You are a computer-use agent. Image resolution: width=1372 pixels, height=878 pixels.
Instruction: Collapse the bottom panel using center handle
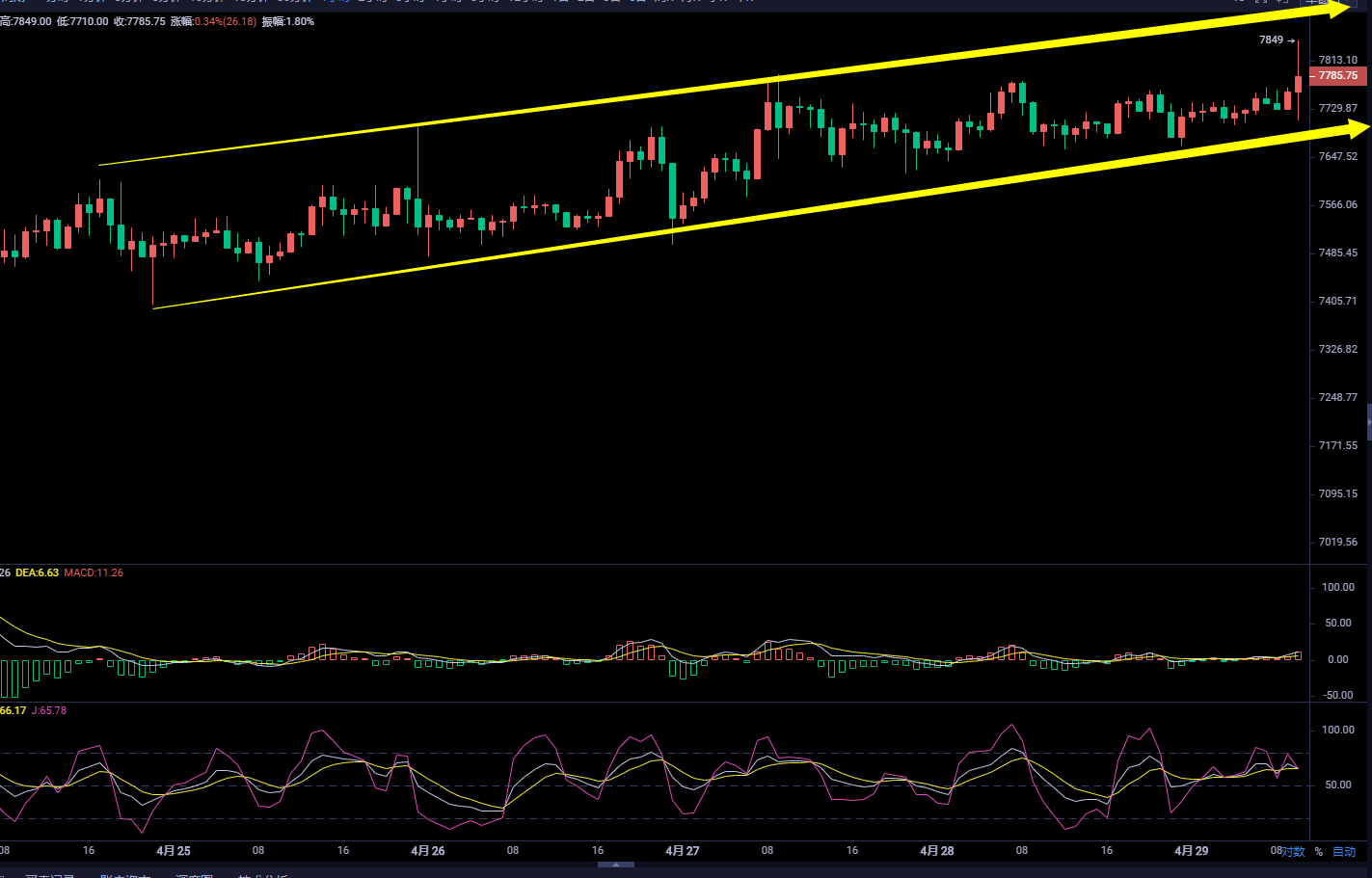(616, 865)
